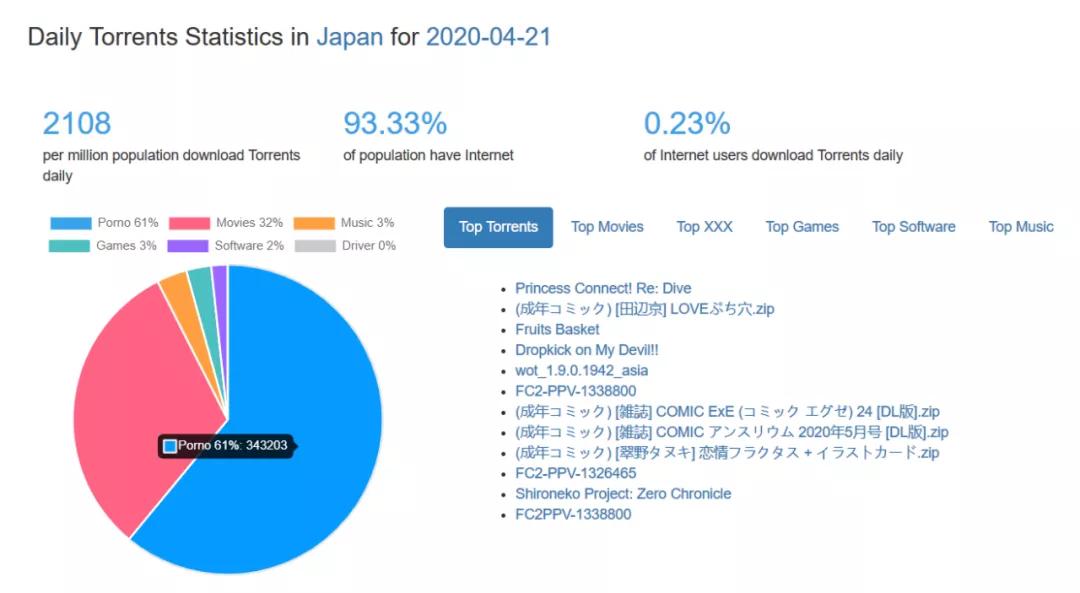Open the 2020-04-21 date link

coord(488,37)
